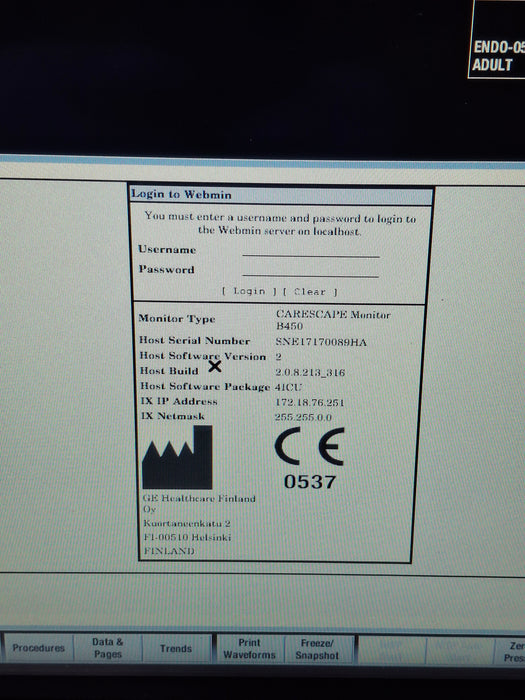
Task: Click the Login button
Action: point(249,291)
